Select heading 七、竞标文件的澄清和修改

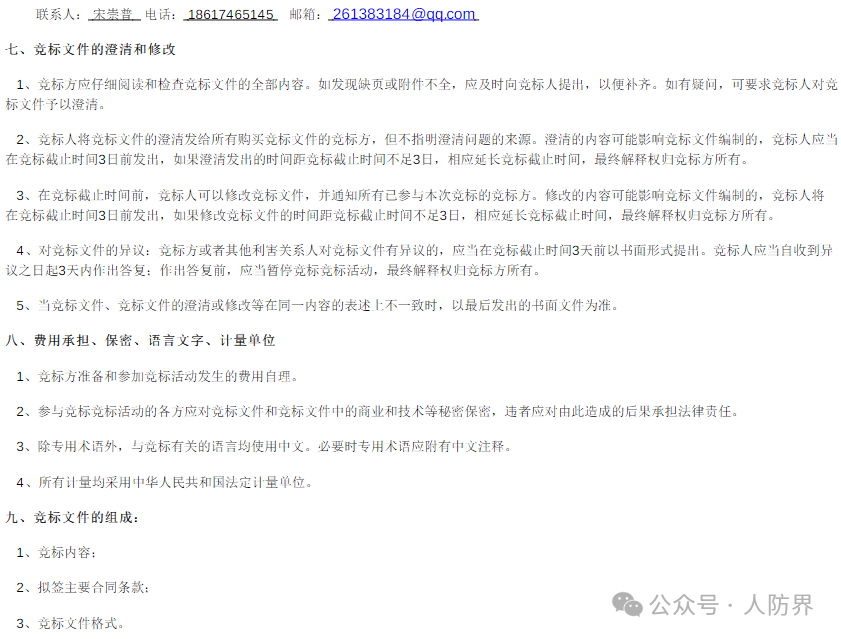pos(91,49)
